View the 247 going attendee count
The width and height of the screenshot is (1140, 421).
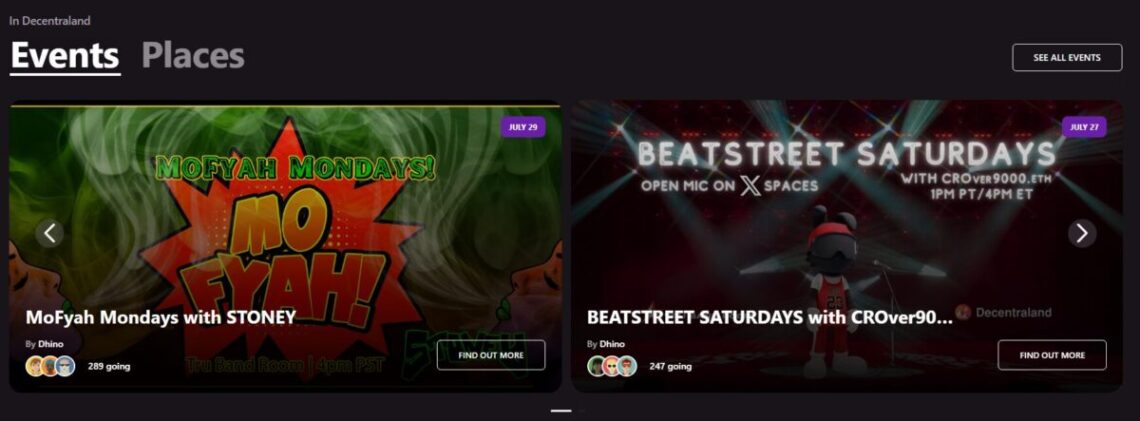(670, 366)
